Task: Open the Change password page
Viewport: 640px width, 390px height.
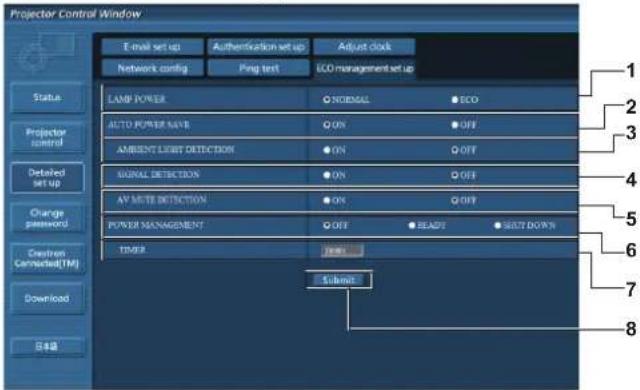Action: (47, 218)
